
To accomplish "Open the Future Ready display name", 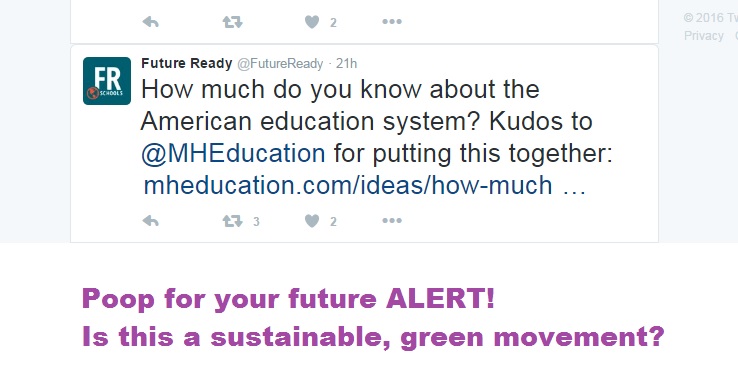I will click(x=186, y=63).
